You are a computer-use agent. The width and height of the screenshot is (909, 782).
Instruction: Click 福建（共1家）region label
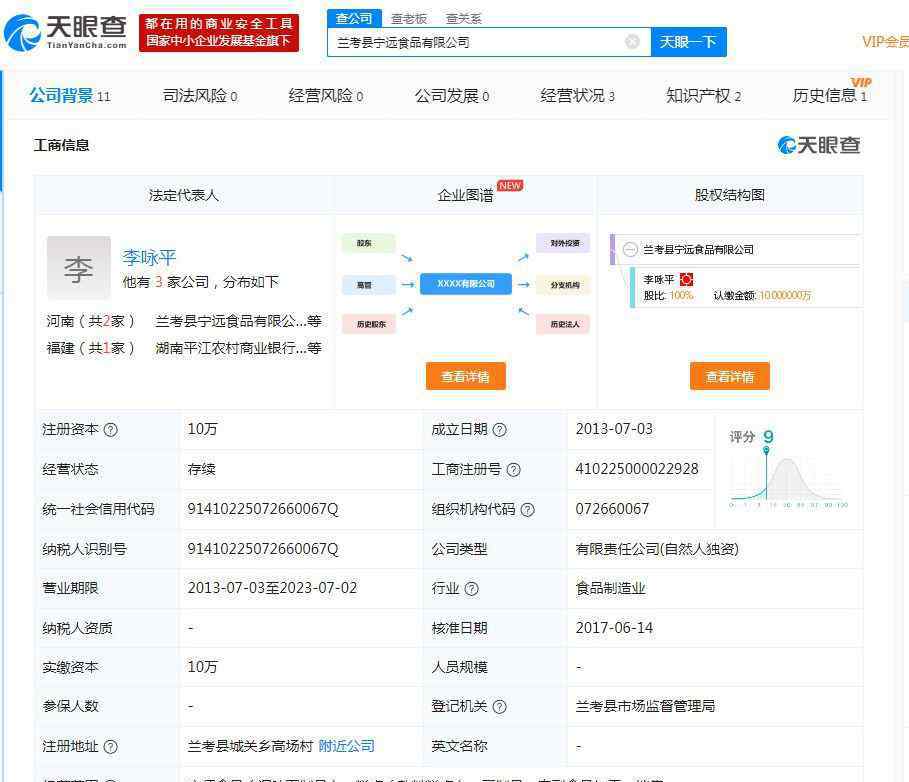tap(91, 348)
